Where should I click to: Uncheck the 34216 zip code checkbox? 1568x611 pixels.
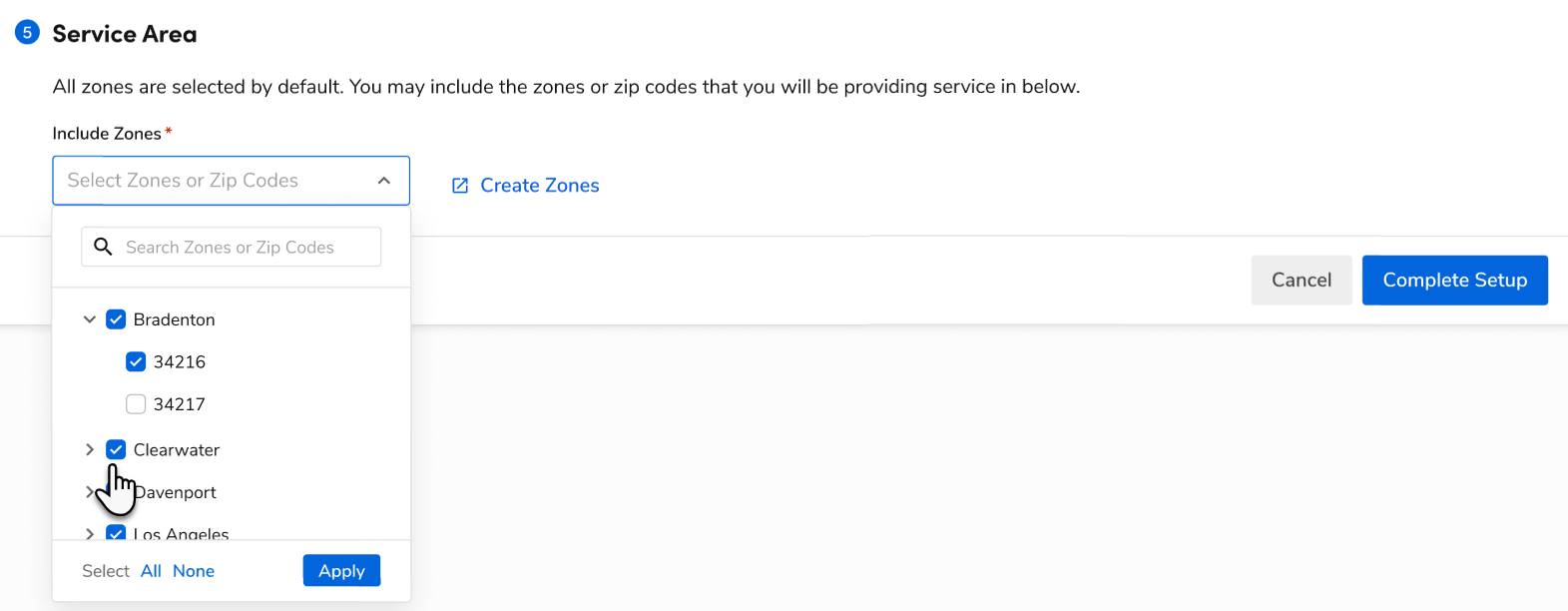(136, 361)
